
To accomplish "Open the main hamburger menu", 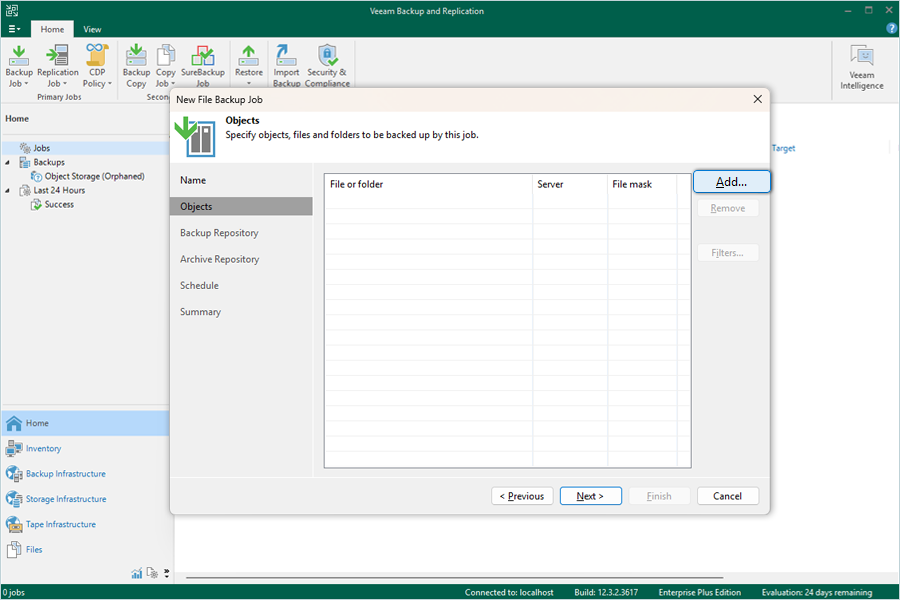I will (14, 29).
